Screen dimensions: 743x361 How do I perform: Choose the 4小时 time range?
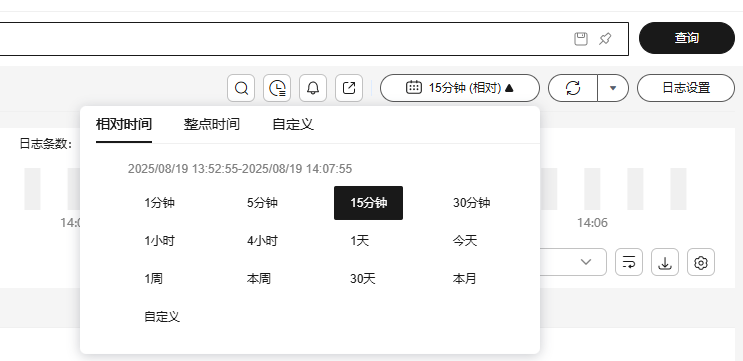[262, 241]
